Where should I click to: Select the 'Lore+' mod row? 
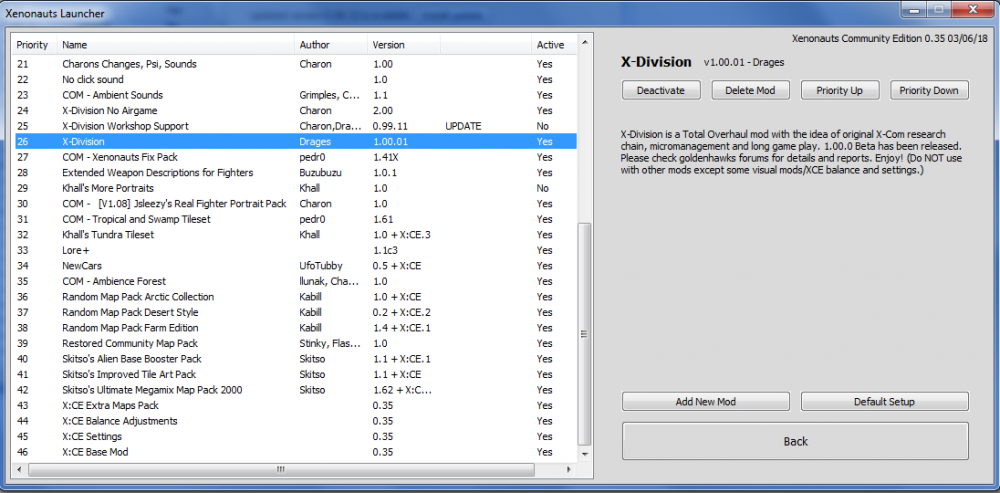point(295,250)
